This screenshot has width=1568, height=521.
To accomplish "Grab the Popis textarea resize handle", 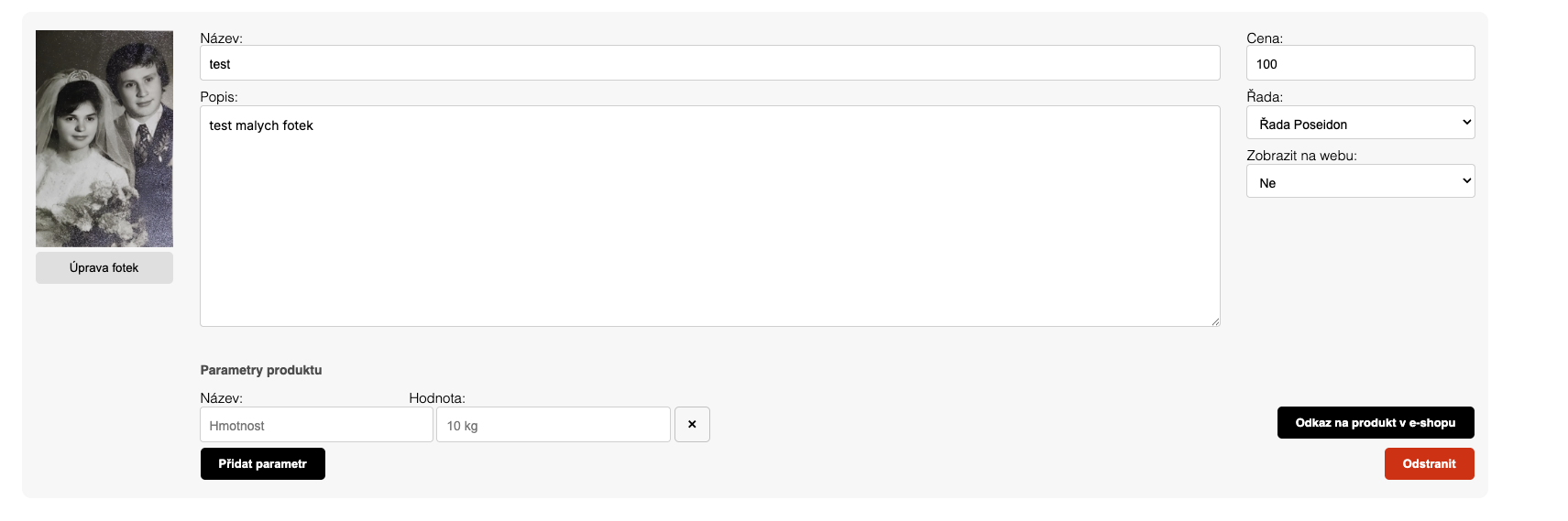I will (x=1215, y=321).
